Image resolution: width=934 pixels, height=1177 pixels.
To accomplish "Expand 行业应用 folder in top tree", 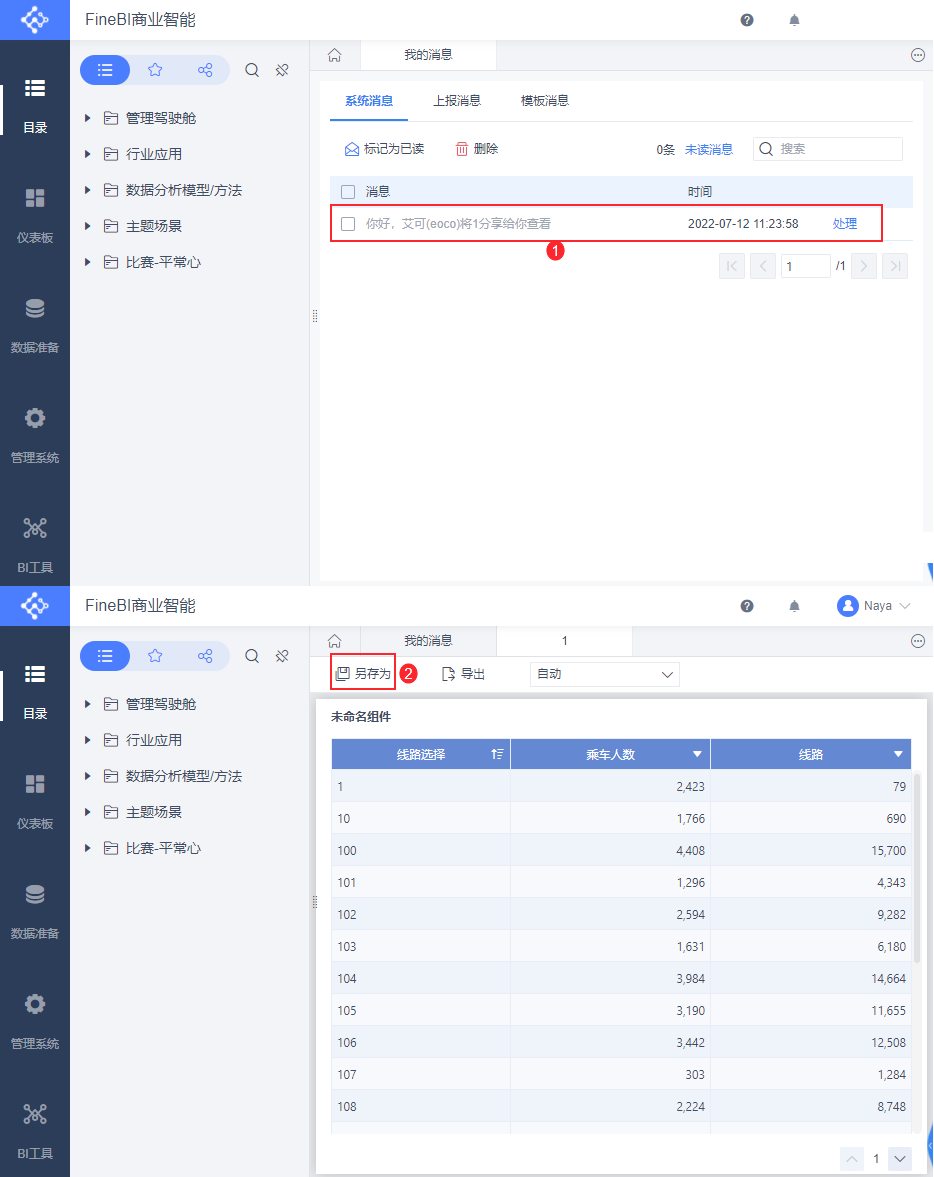I will pos(88,154).
